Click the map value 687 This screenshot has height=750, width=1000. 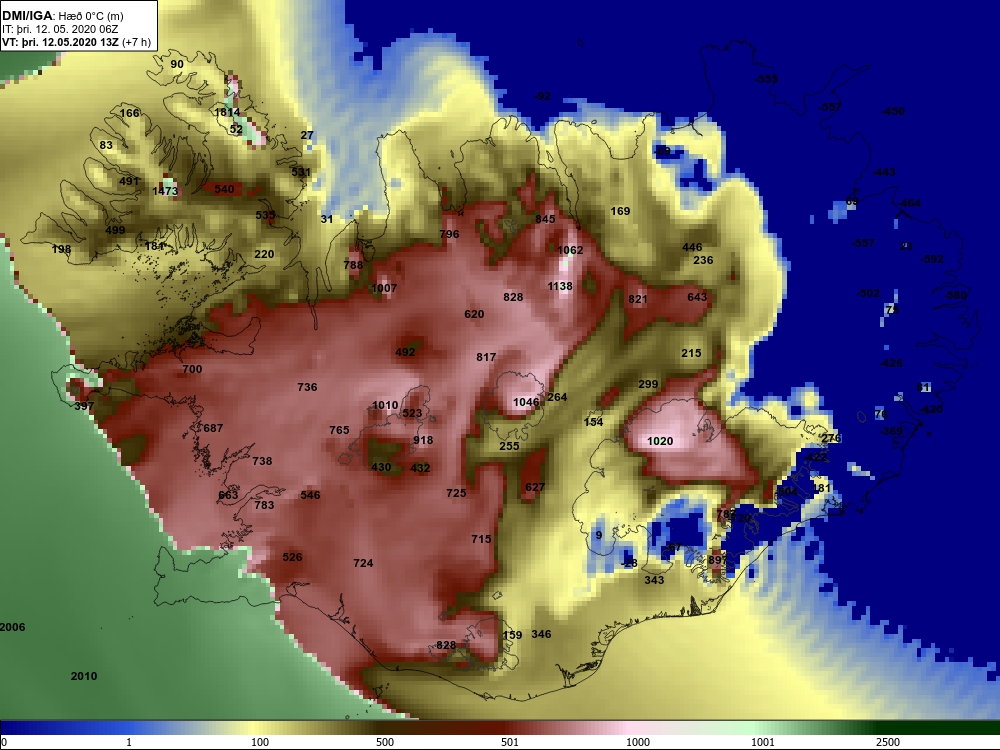pos(213,428)
